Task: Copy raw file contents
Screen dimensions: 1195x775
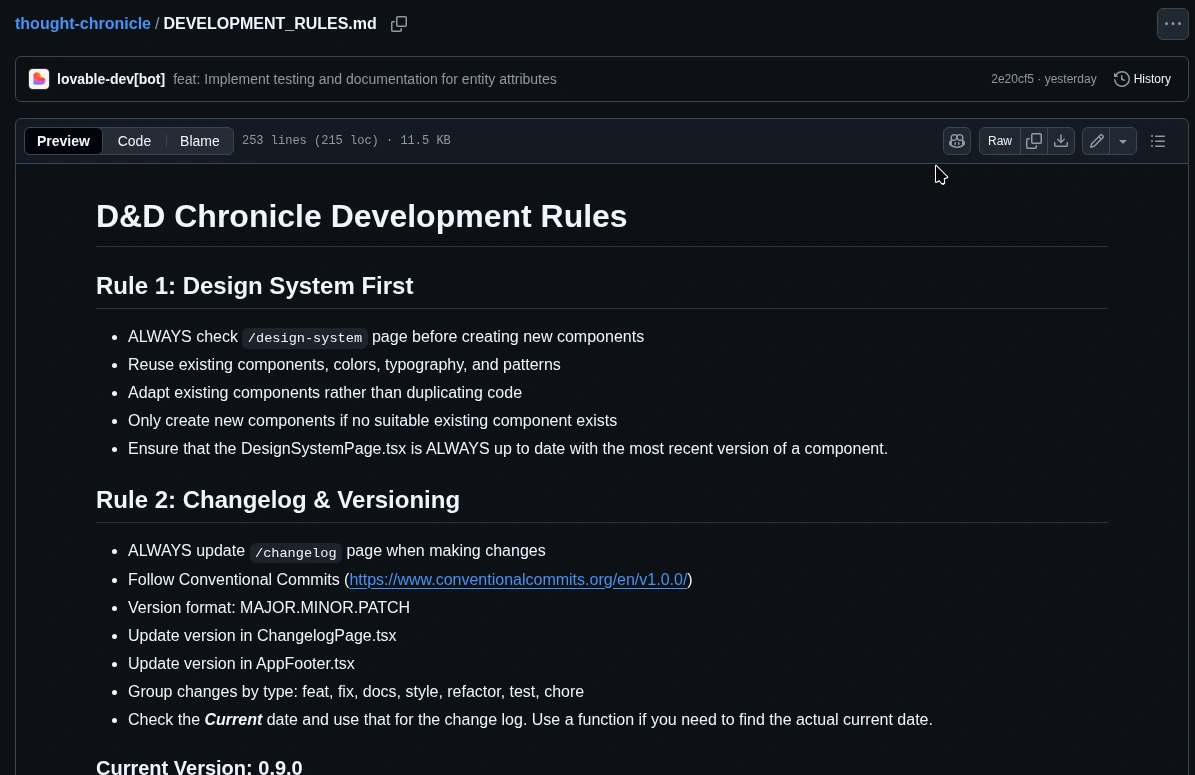Action: [1034, 141]
